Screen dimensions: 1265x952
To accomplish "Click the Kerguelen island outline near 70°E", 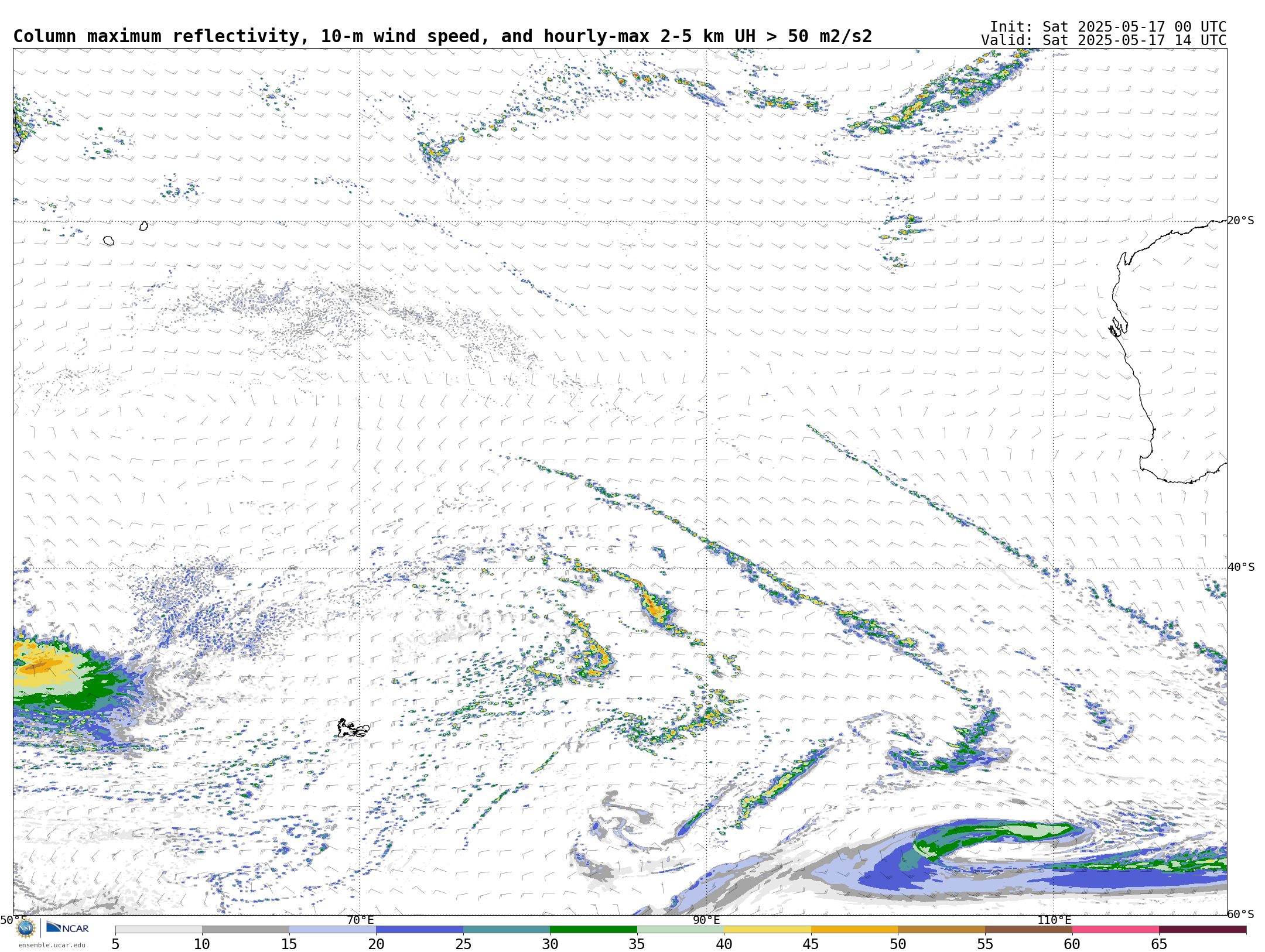I will [x=353, y=728].
